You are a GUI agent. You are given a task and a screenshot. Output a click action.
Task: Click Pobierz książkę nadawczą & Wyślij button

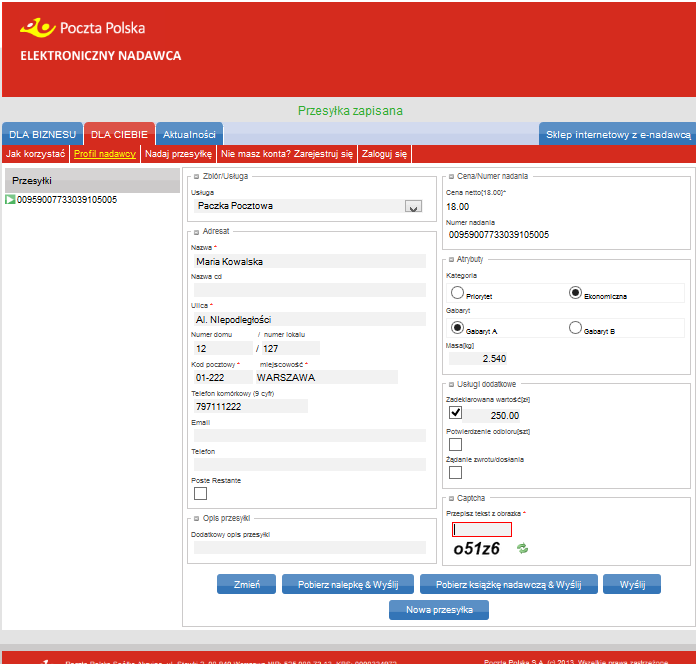click(x=509, y=584)
